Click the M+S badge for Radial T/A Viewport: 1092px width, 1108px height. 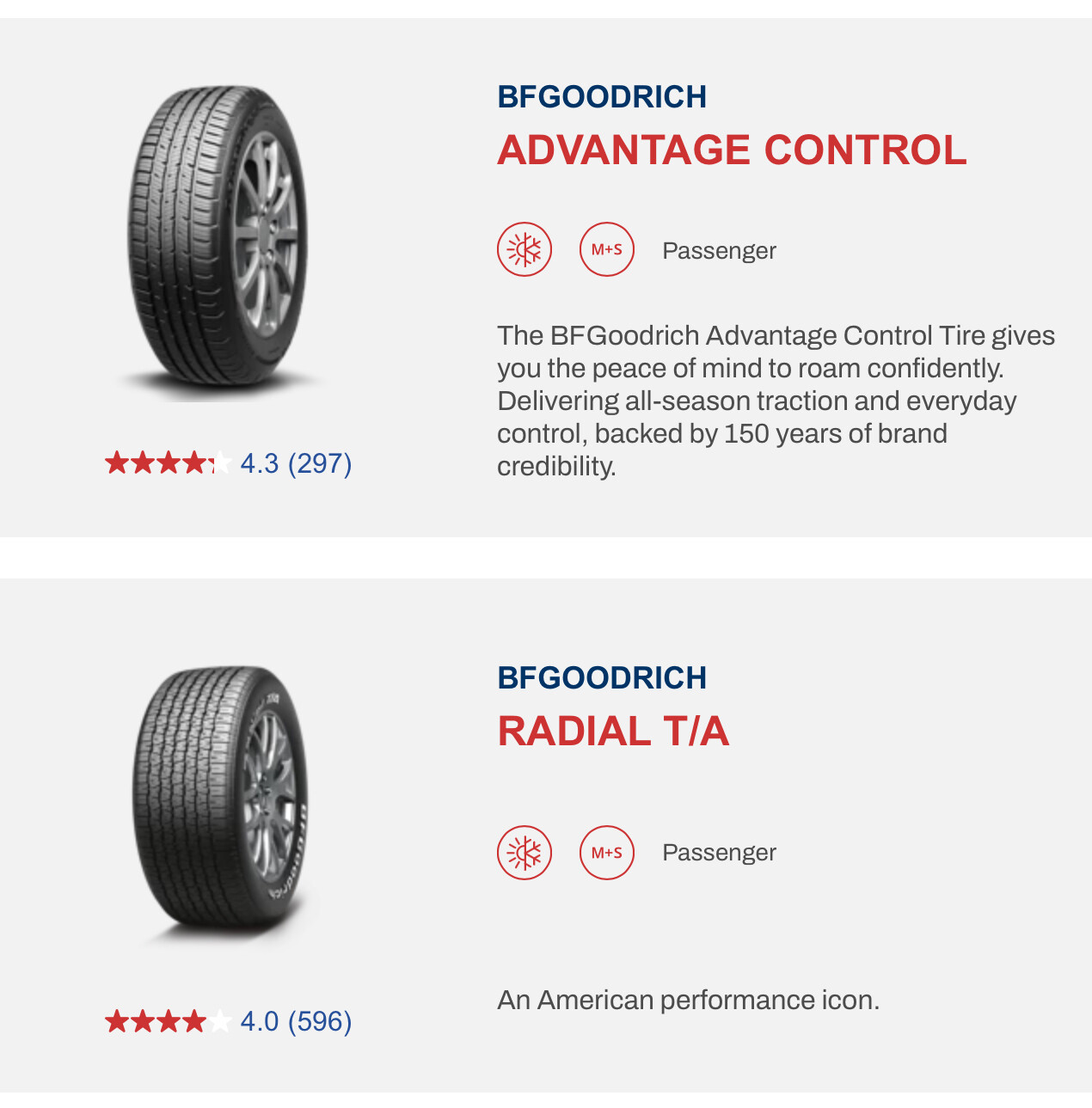click(x=607, y=853)
